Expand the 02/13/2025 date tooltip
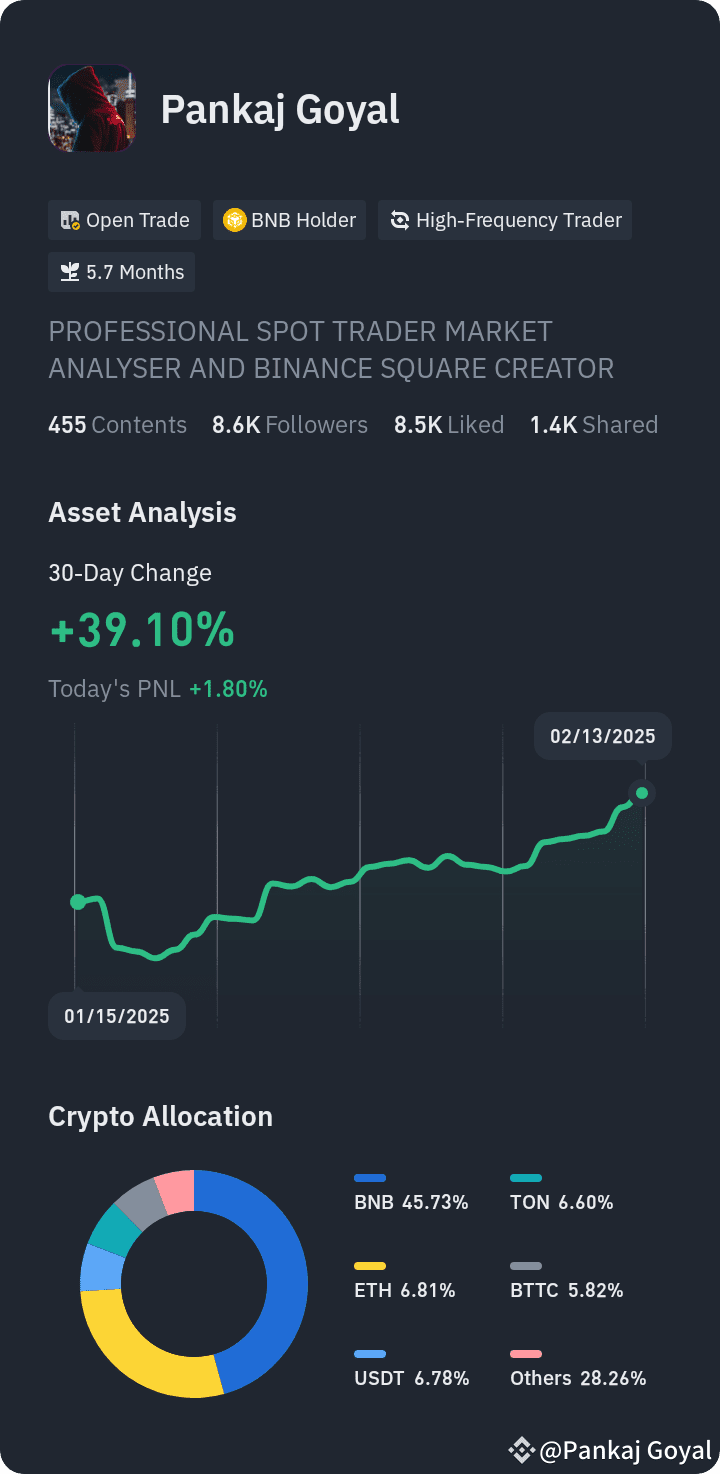Image resolution: width=720 pixels, height=1474 pixels. (602, 735)
